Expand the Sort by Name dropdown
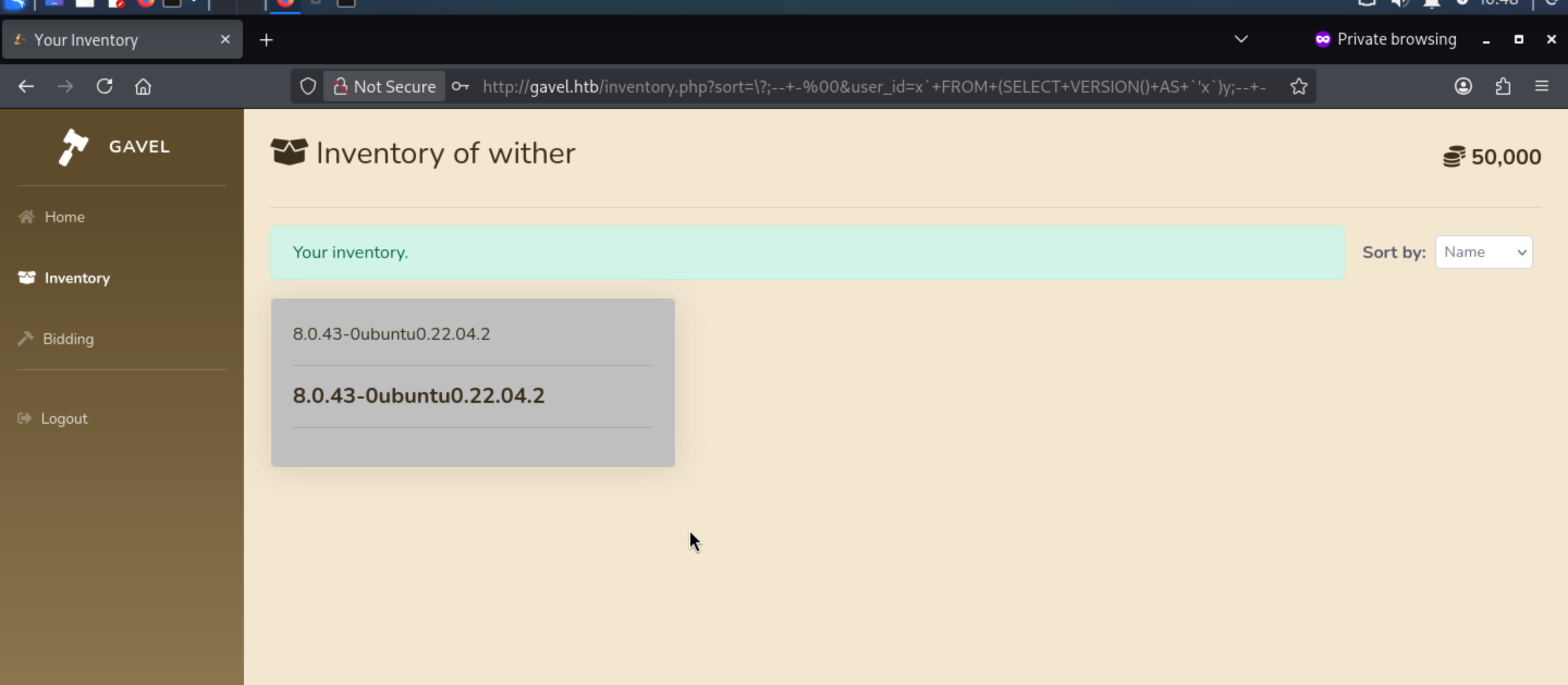Image resolution: width=1568 pixels, height=685 pixels. click(1484, 252)
